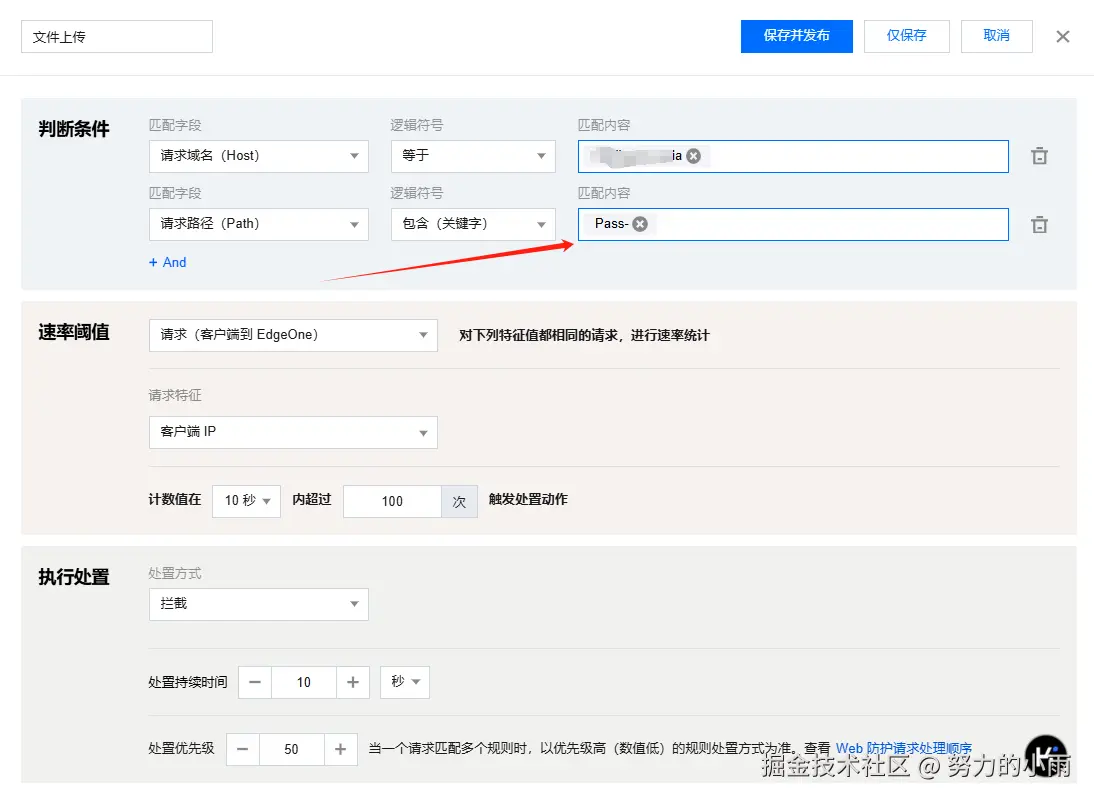The width and height of the screenshot is (1094, 802).
Task: Focus the rule name field 文件上传
Action: point(117,36)
